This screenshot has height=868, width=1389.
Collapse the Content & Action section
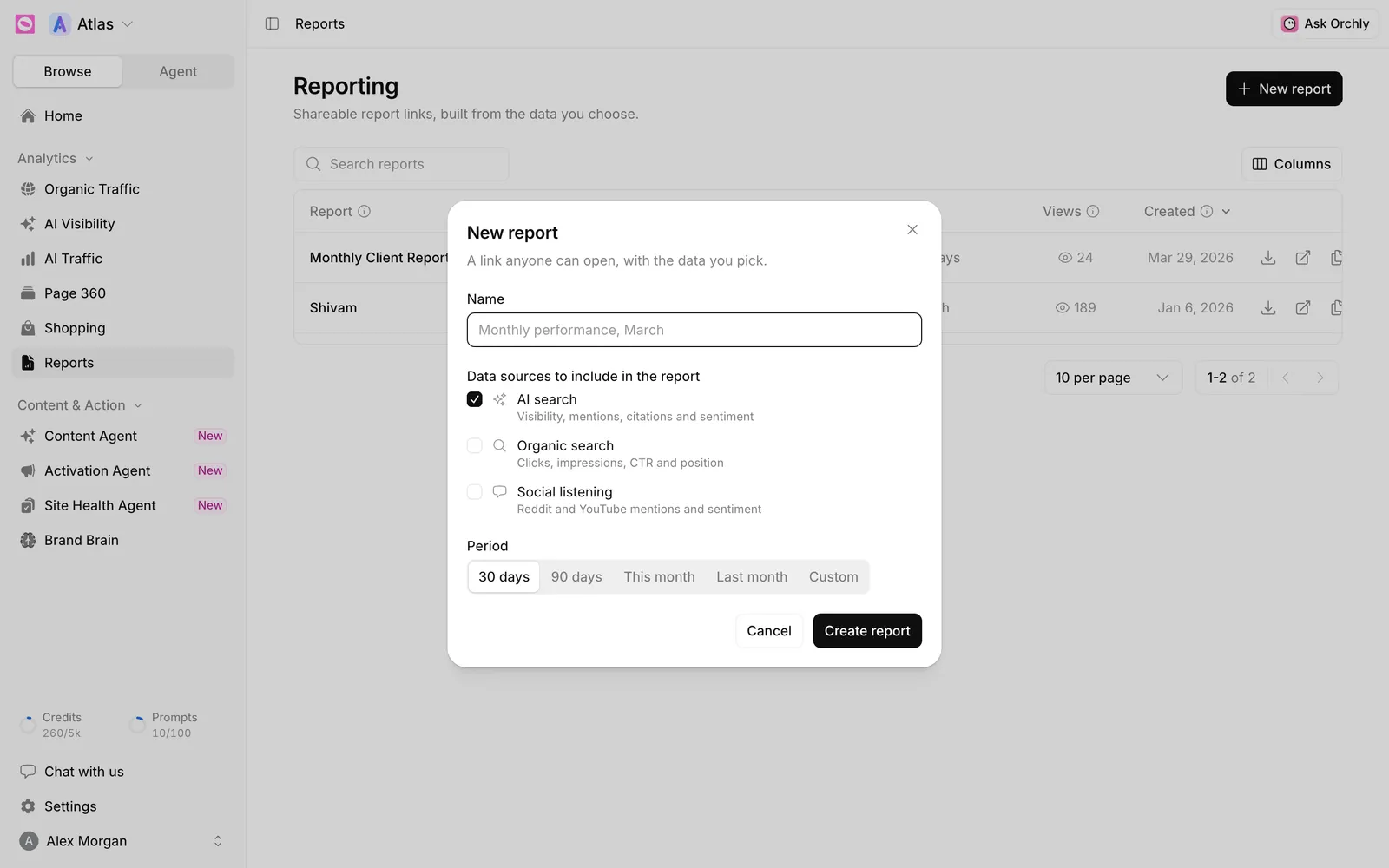[80, 405]
